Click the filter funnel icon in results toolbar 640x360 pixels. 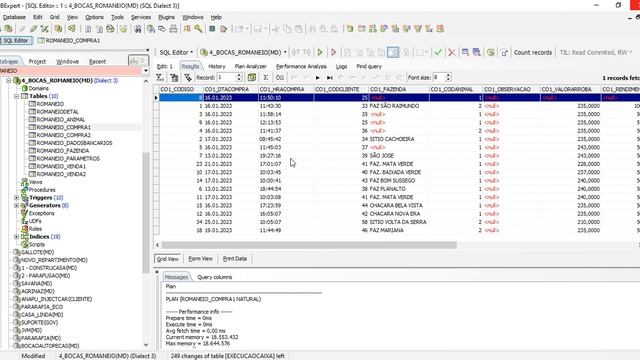[160, 78]
